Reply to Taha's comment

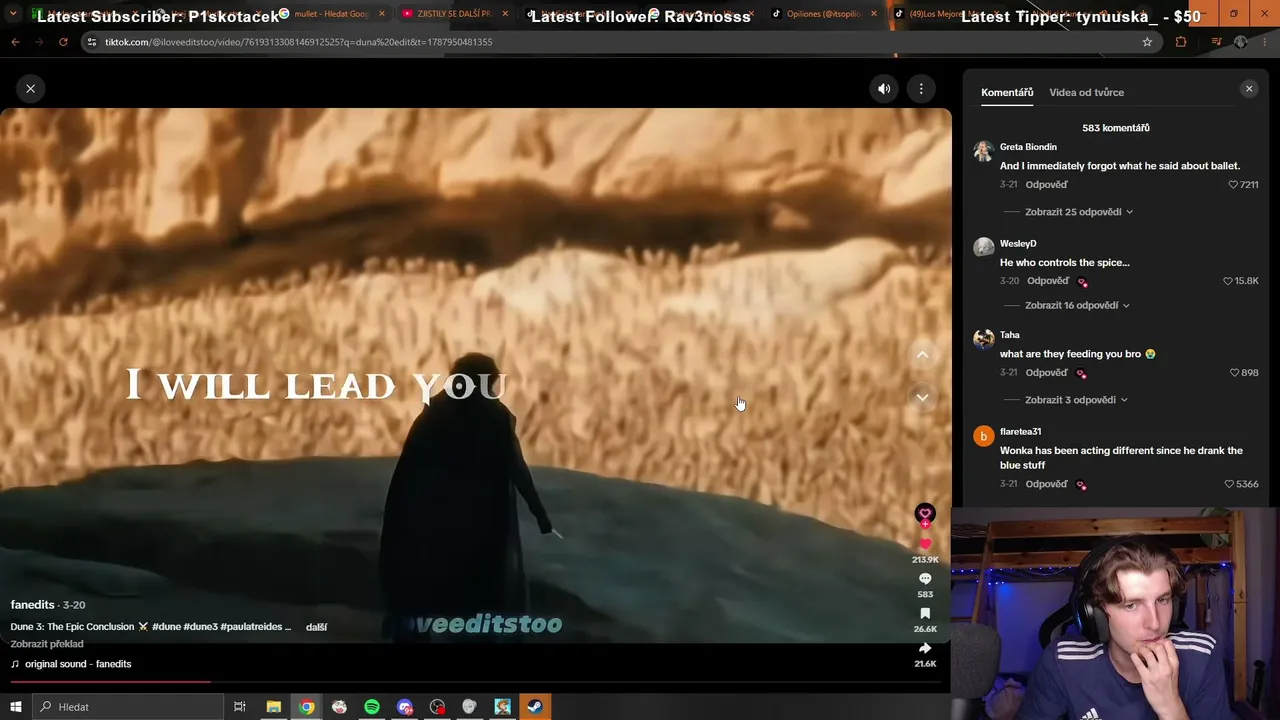point(1046,373)
